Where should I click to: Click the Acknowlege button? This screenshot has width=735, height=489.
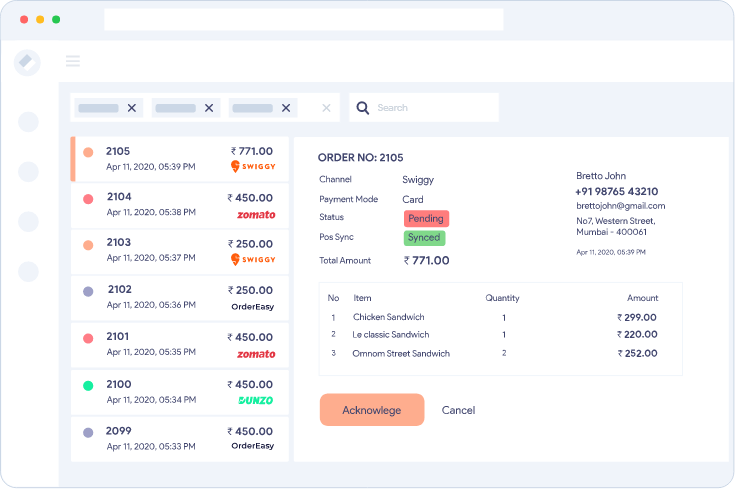(x=372, y=410)
